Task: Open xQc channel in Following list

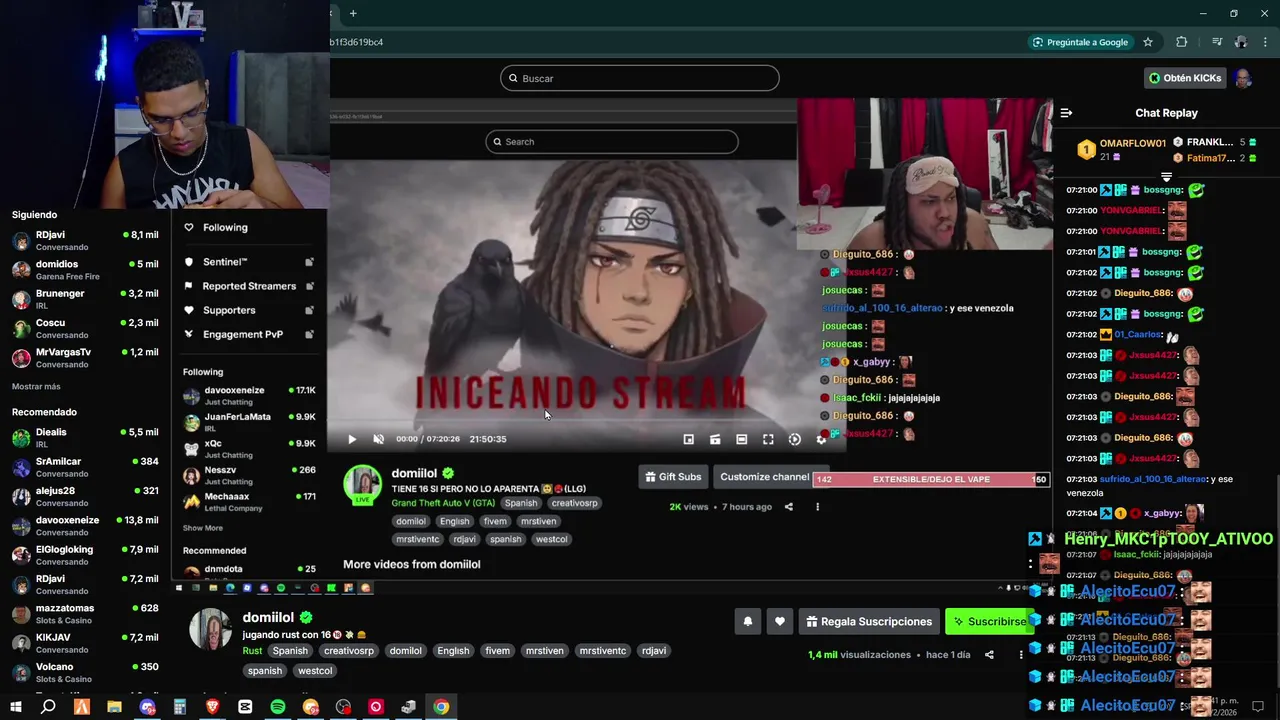Action: click(x=249, y=449)
